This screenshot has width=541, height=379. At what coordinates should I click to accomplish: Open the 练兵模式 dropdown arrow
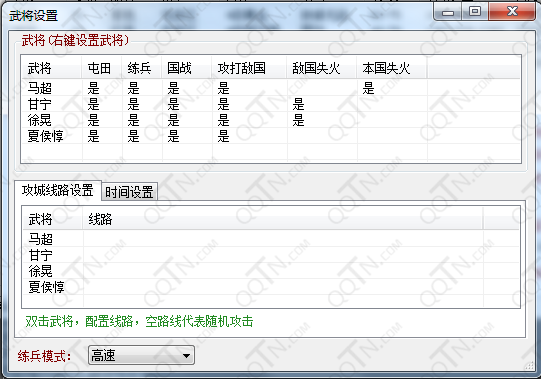[186, 356]
